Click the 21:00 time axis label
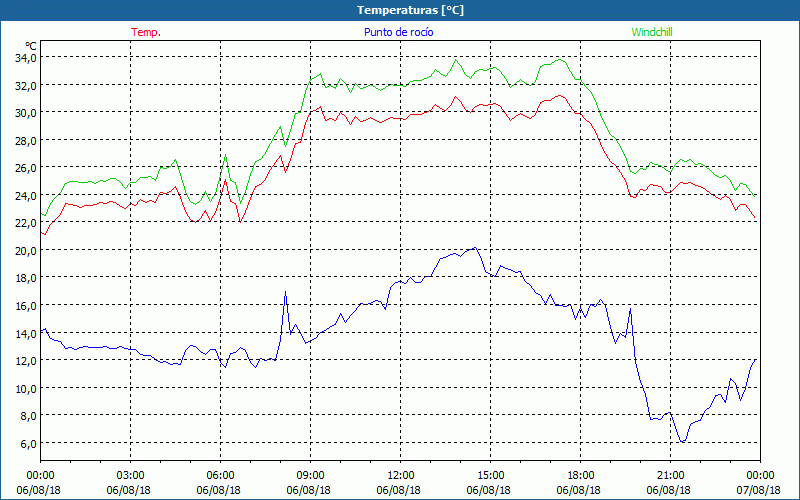Screen dimensions: 800x500 click(670, 476)
